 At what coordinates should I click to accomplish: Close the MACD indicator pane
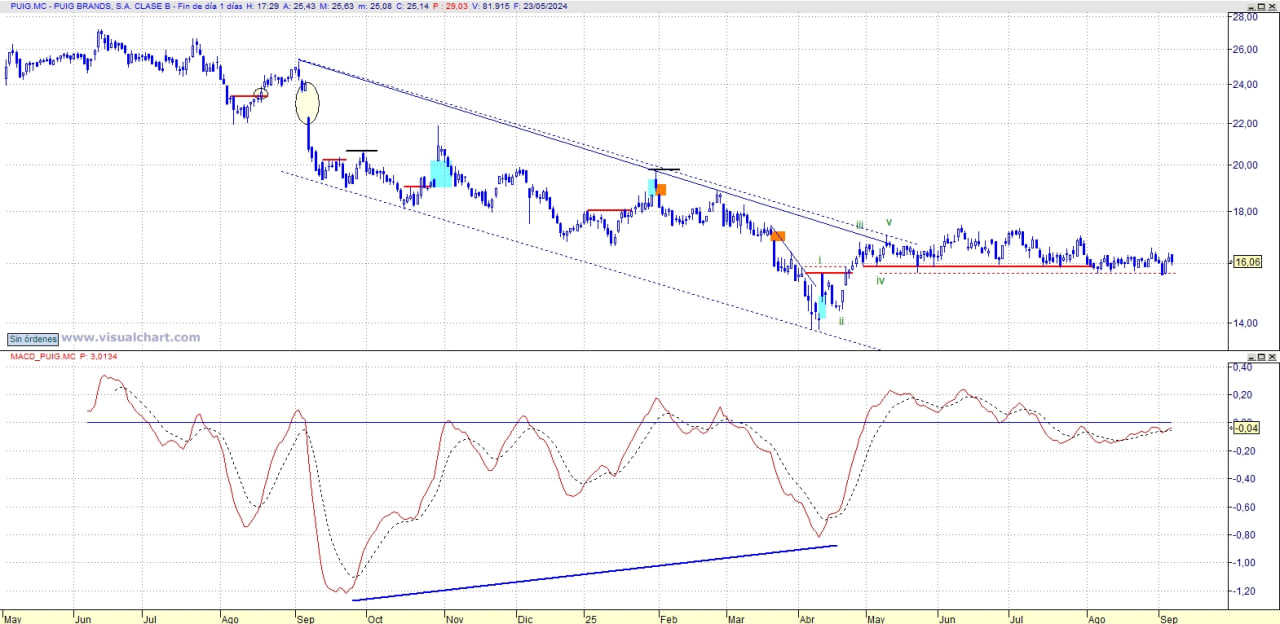click(x=1272, y=356)
